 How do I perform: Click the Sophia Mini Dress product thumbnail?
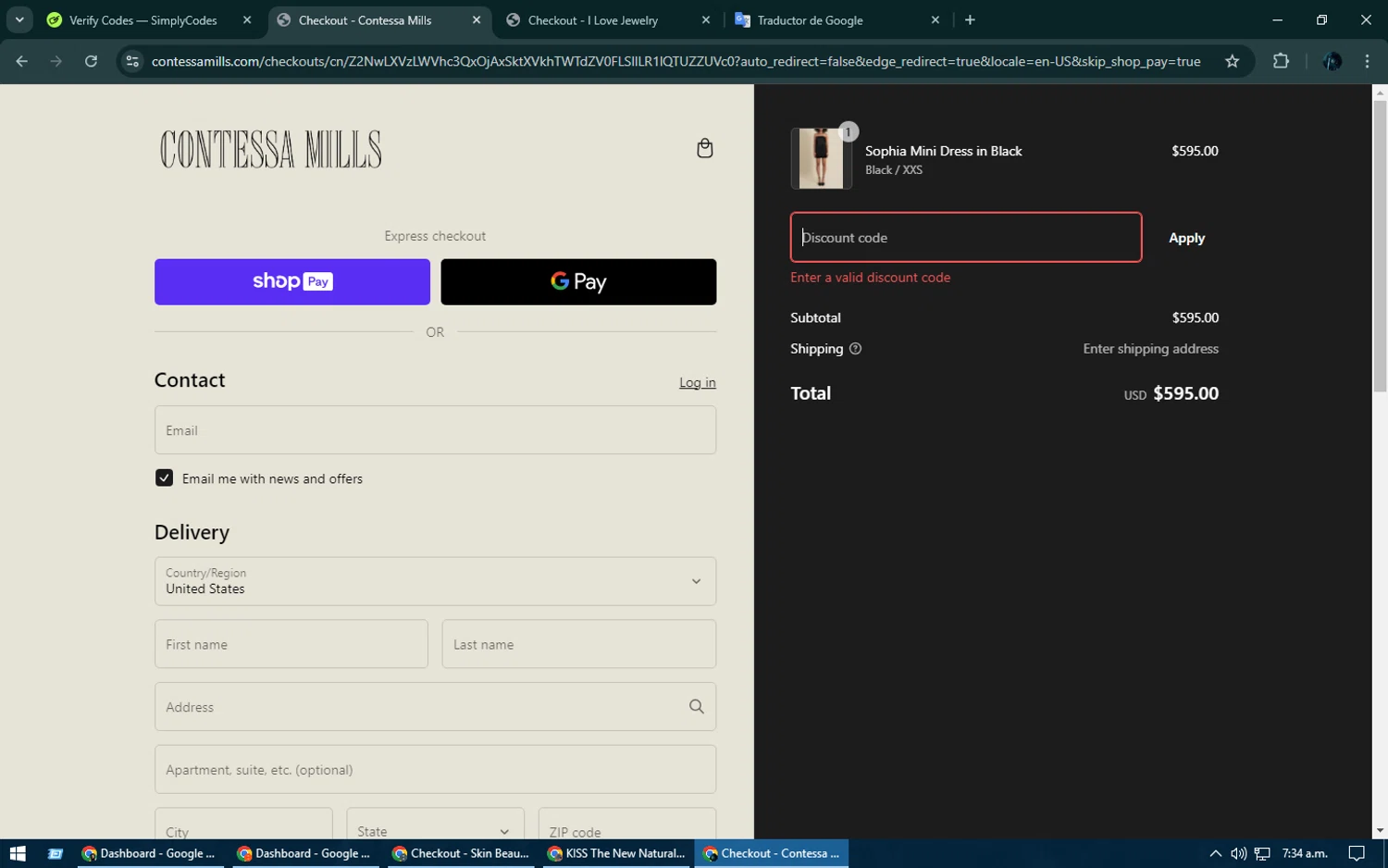click(822, 158)
